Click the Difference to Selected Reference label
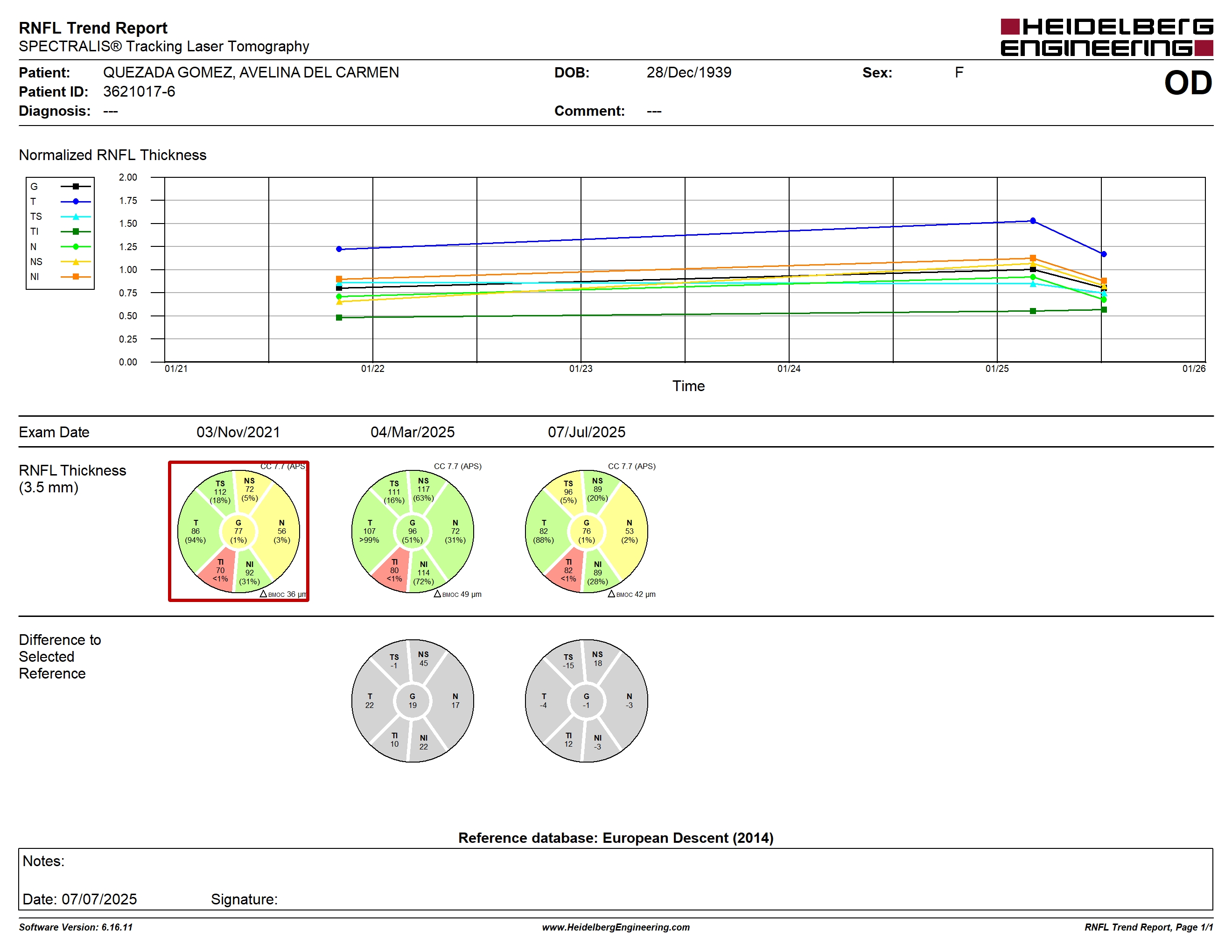 click(60, 657)
